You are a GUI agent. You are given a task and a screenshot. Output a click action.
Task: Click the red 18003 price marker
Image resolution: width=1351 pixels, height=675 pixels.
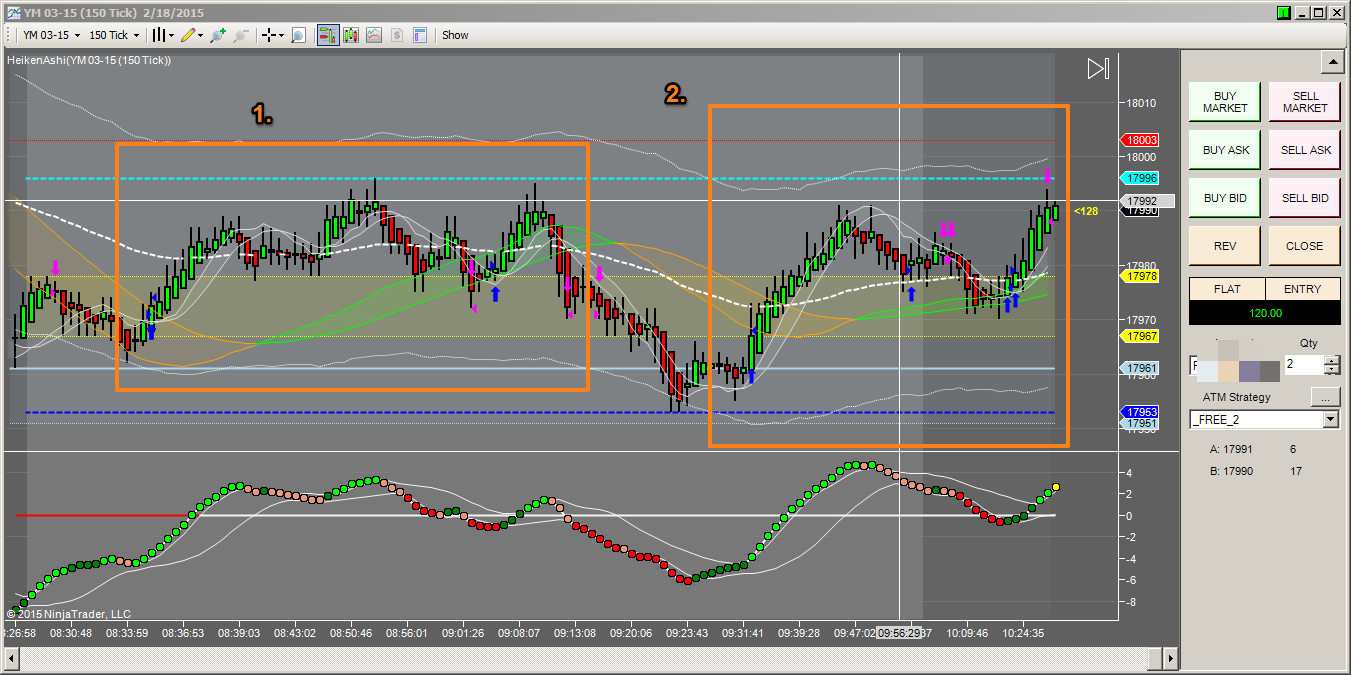pos(1141,140)
